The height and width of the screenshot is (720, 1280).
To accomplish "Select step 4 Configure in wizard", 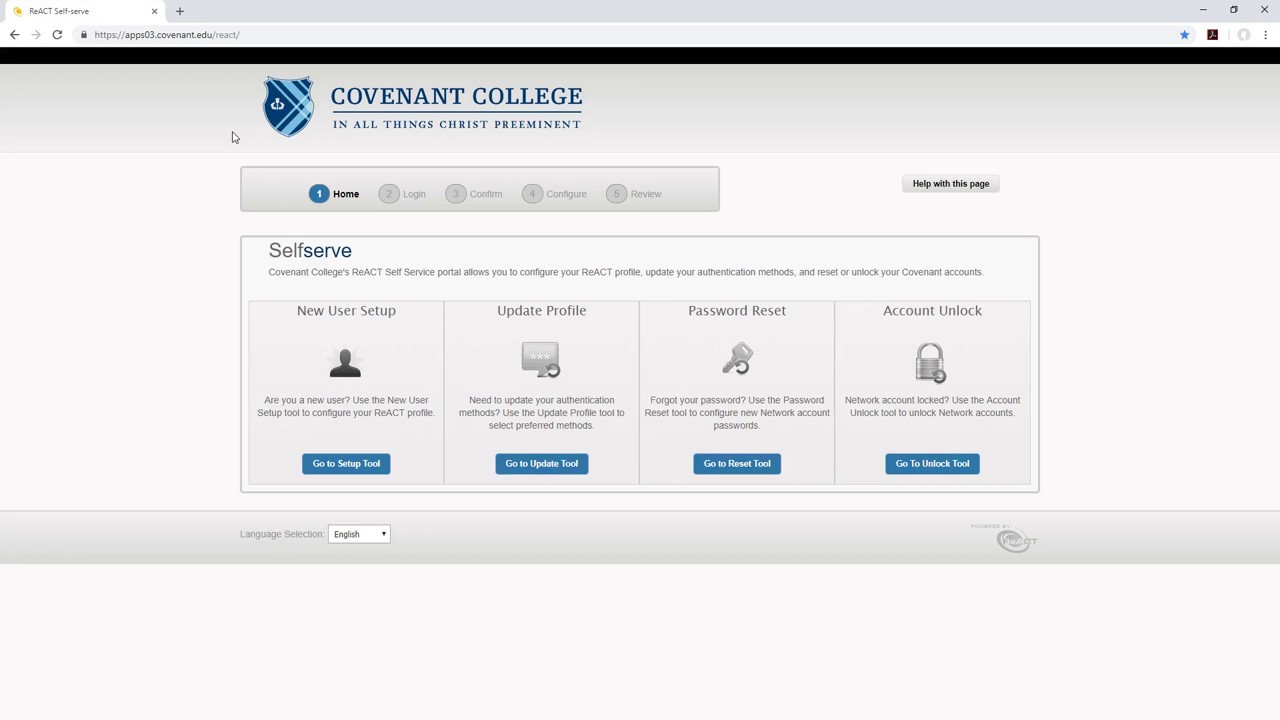I will (555, 194).
